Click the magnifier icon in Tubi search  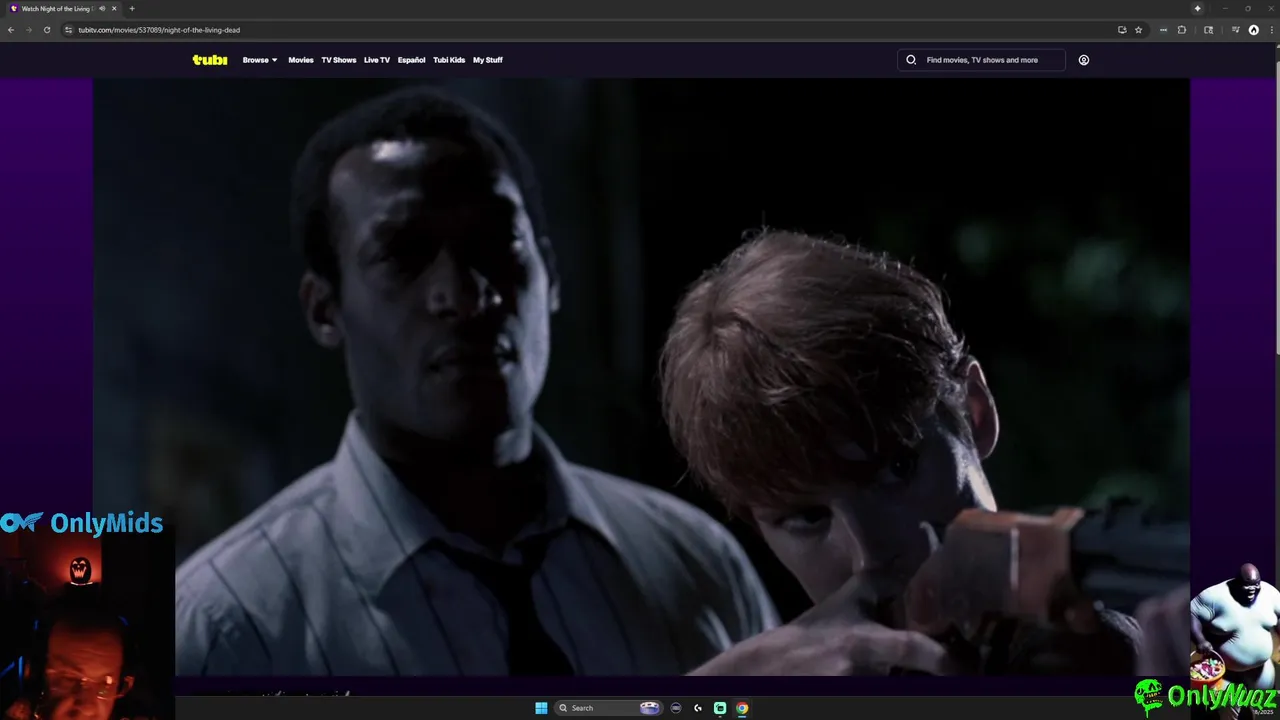(911, 60)
